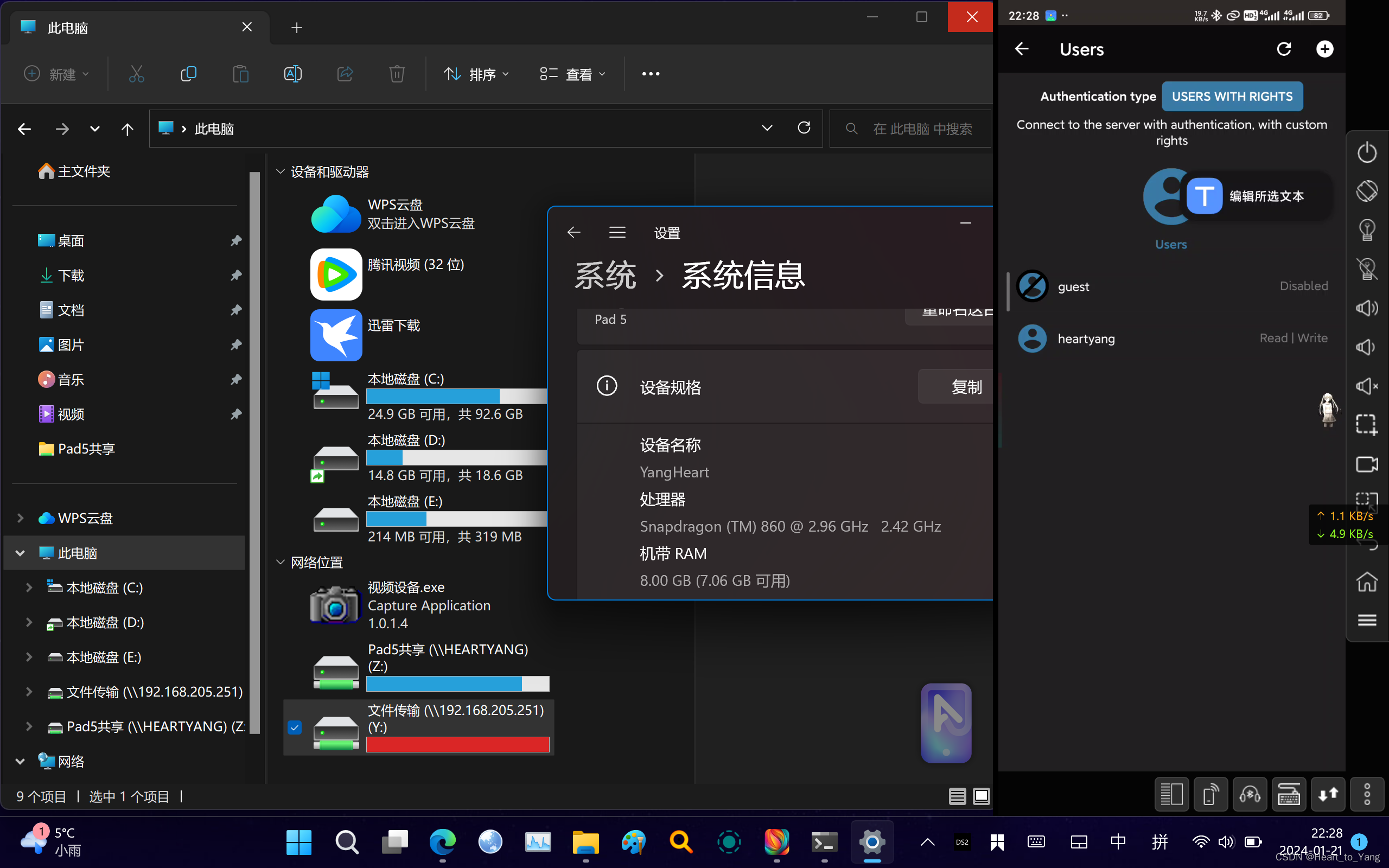Expand 本地磁盘 (E:) tree node
This screenshot has height=868, width=1389.
(29, 657)
